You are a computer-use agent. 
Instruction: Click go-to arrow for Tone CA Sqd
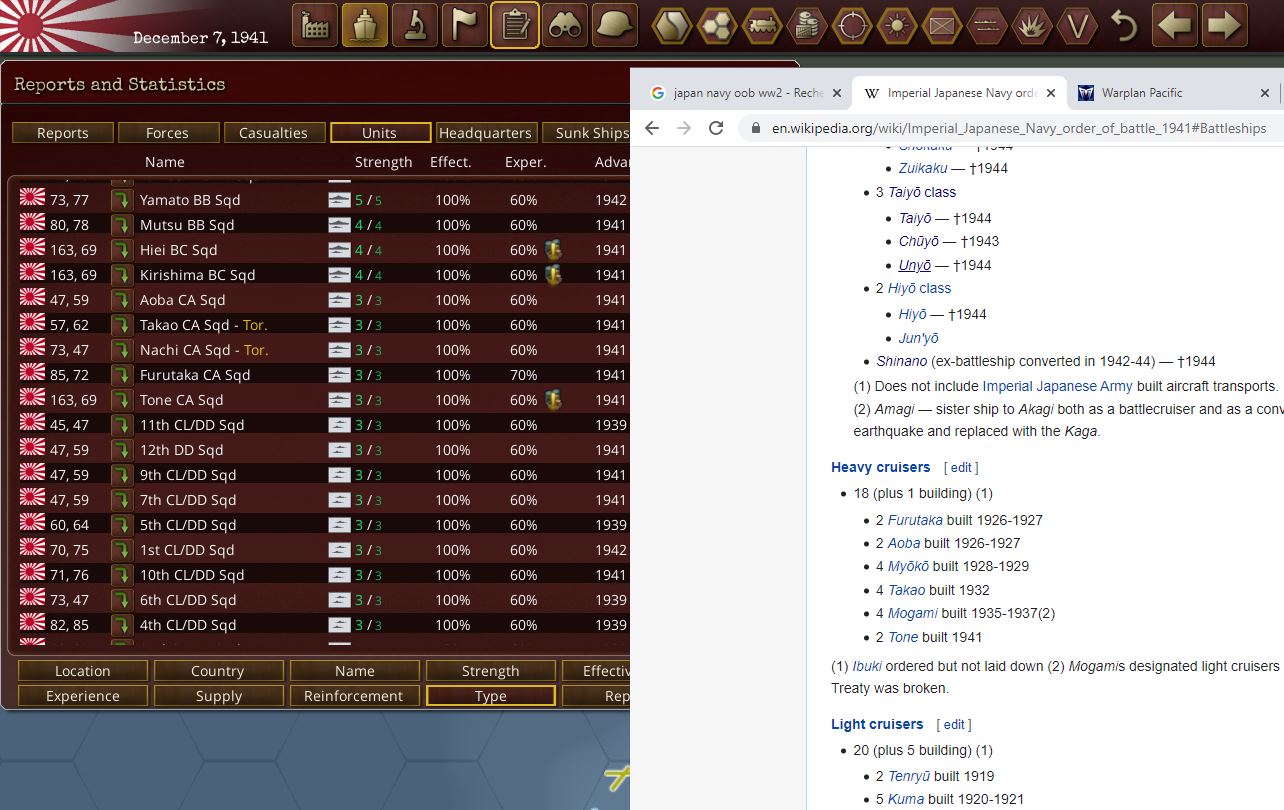click(x=122, y=400)
